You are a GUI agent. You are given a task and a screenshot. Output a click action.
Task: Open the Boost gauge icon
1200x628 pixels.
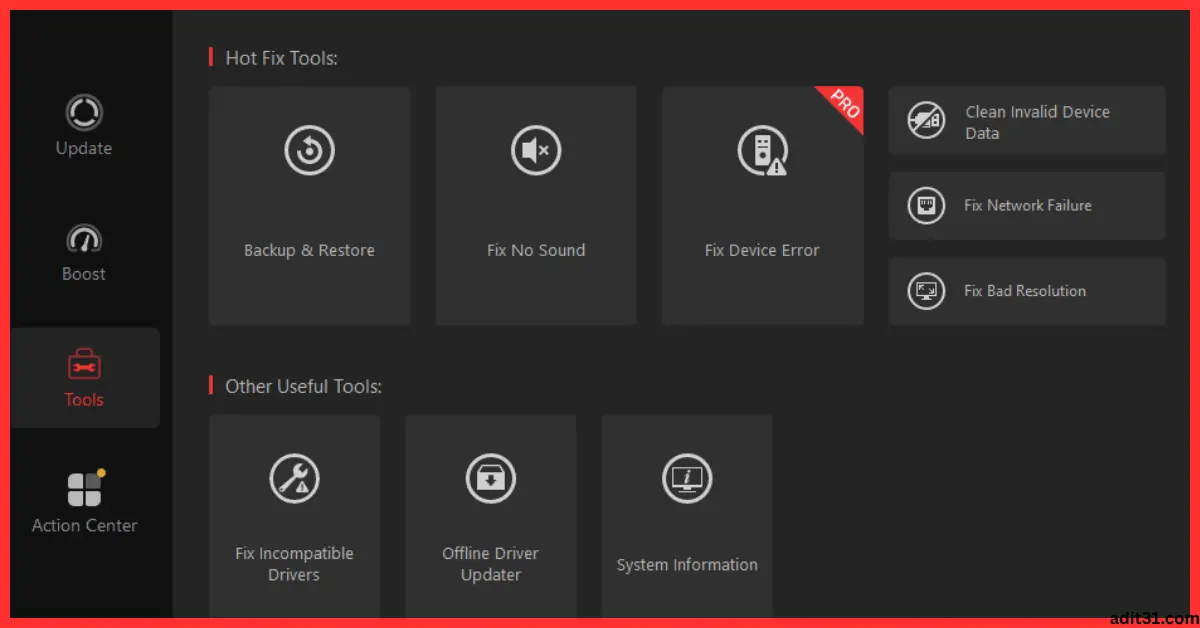84,239
